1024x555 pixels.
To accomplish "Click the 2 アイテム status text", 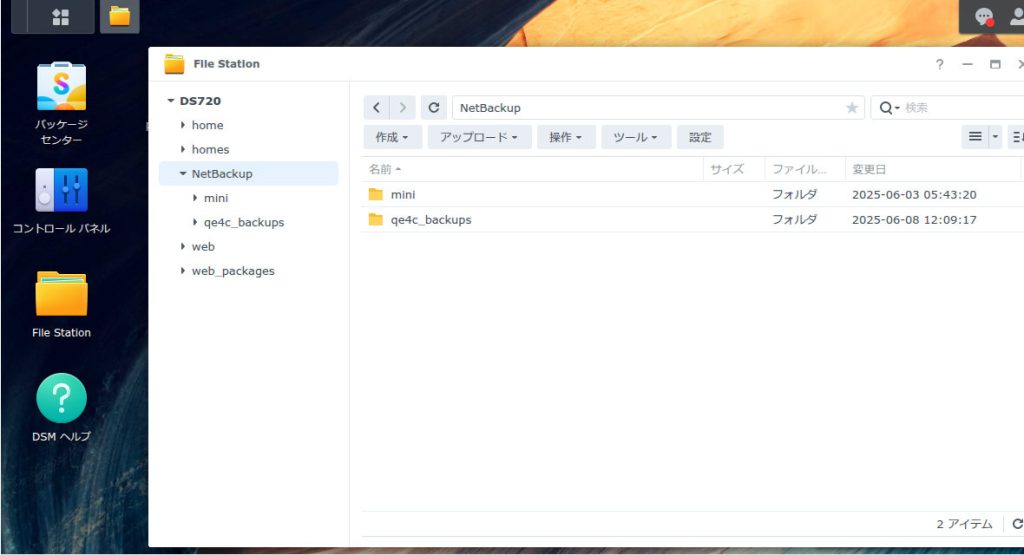I will [964, 524].
